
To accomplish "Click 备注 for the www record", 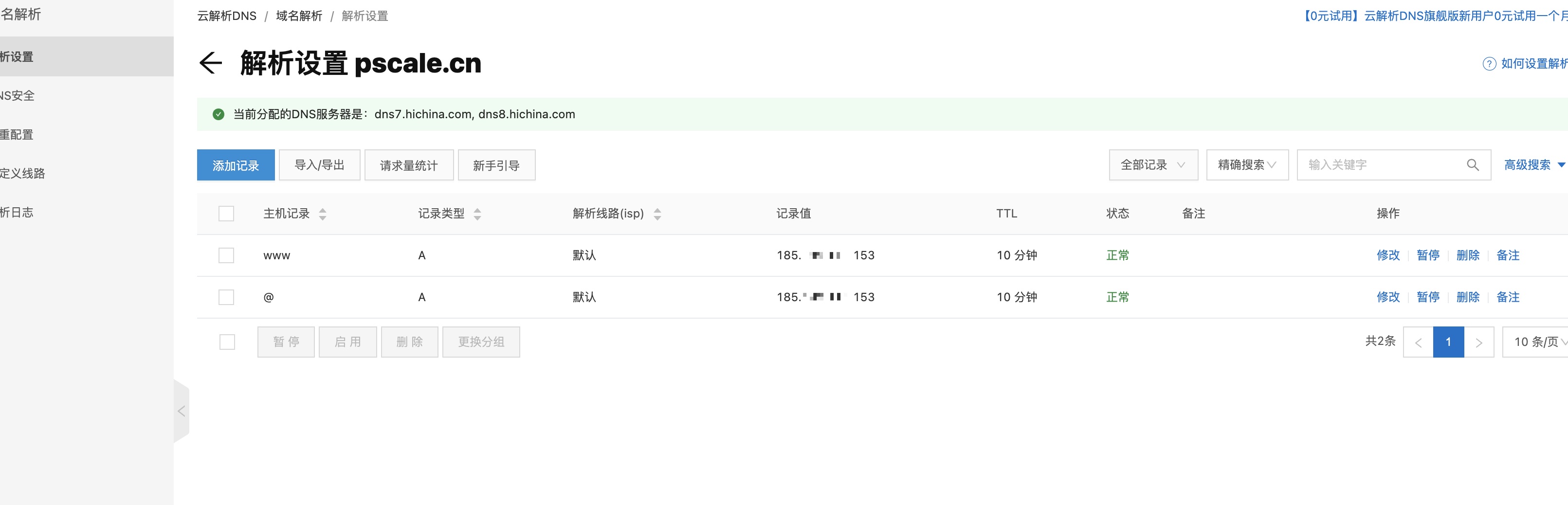I will click(x=1508, y=255).
